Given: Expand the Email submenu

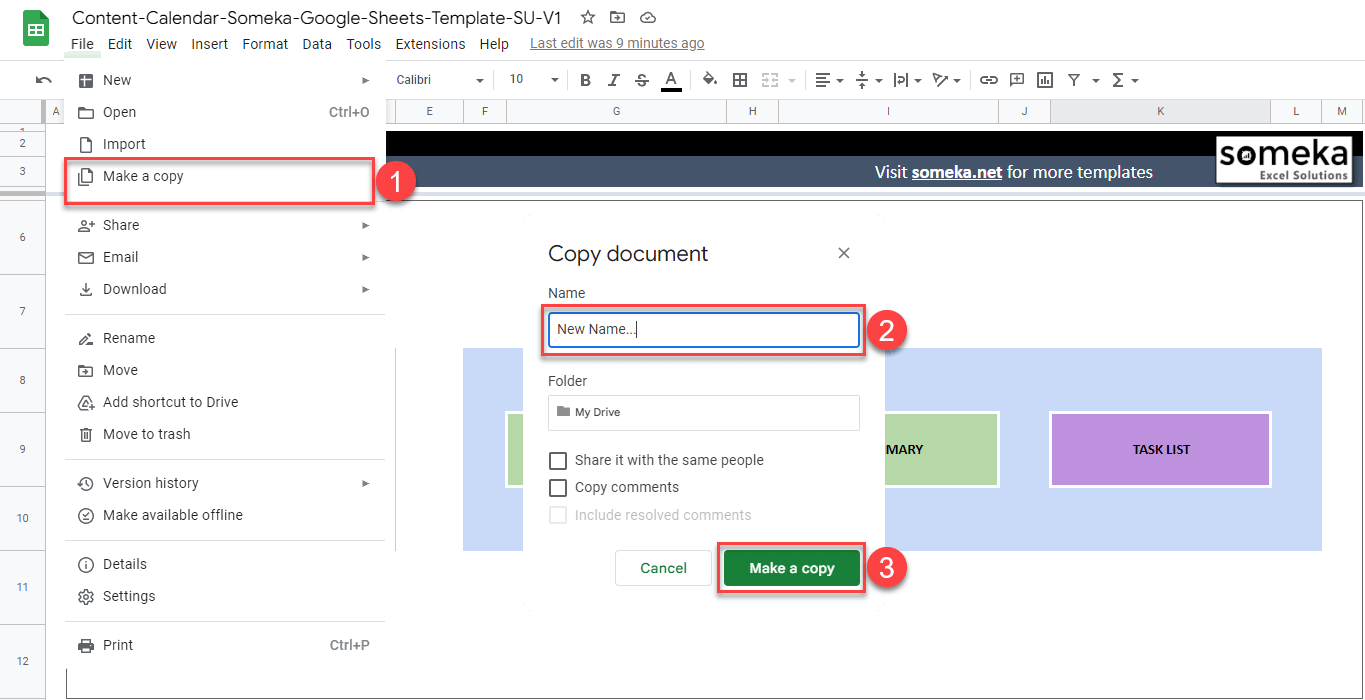Looking at the screenshot, I should coord(225,257).
